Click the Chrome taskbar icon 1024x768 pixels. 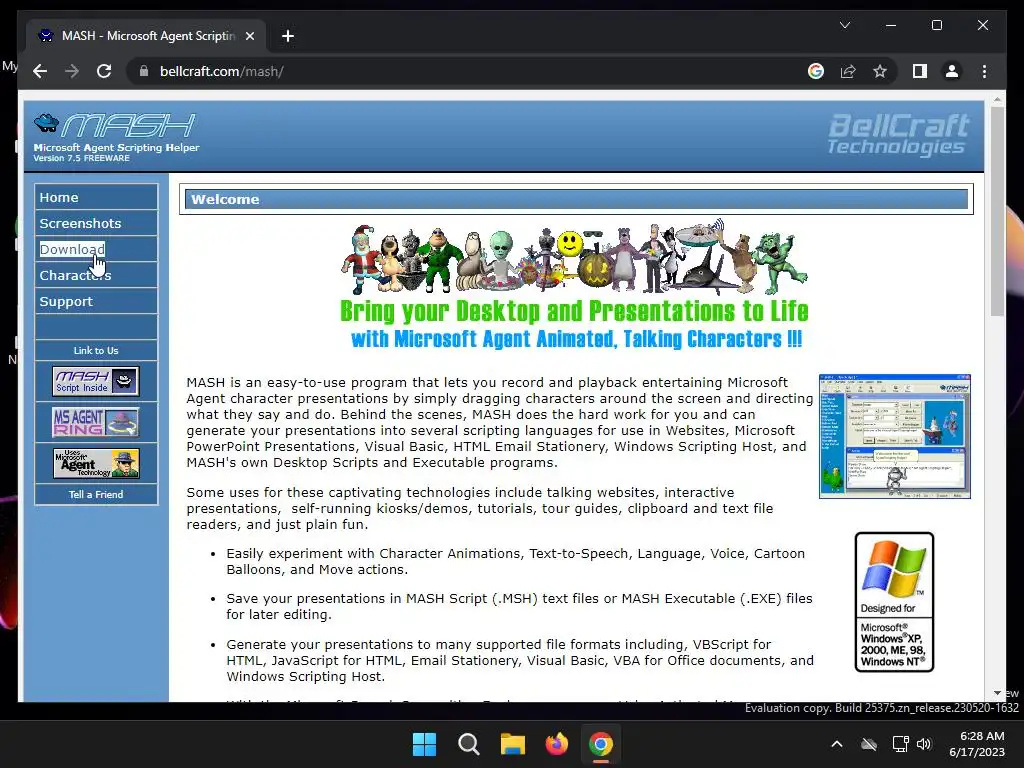(601, 744)
